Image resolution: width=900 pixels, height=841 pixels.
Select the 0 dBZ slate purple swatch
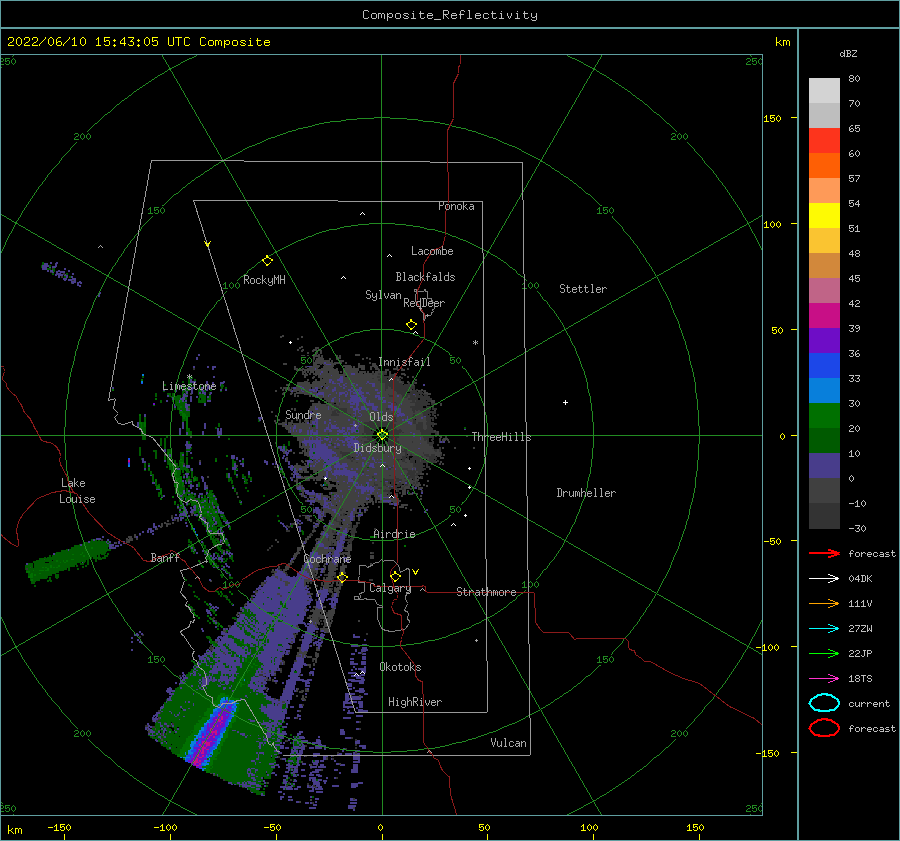824,466
